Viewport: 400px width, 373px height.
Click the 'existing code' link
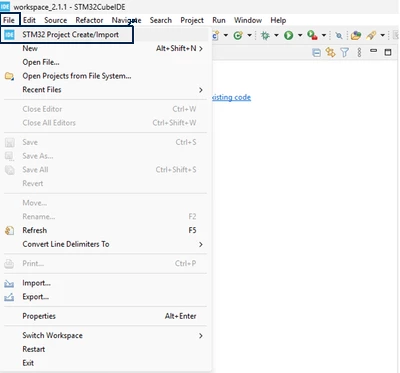point(231,97)
